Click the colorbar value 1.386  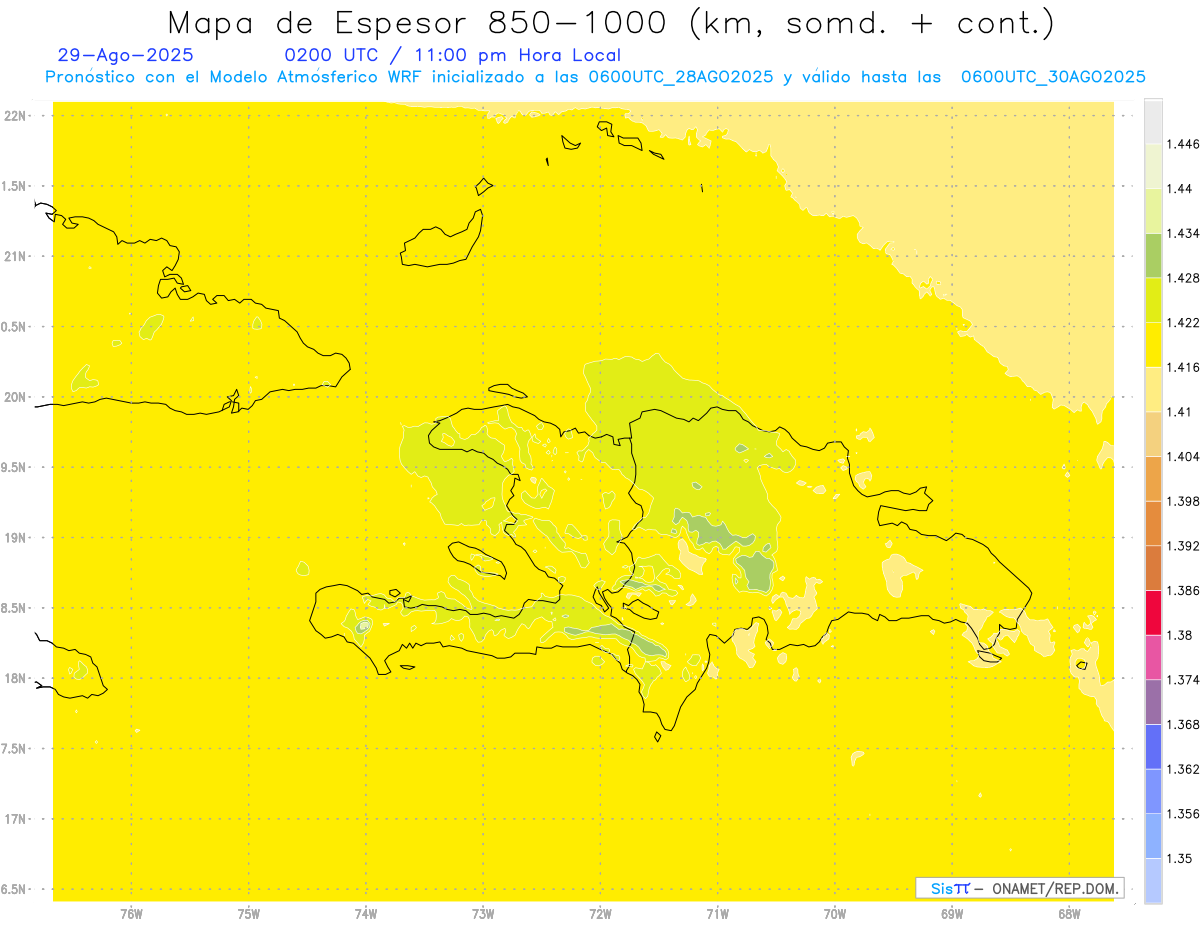(x=1183, y=590)
